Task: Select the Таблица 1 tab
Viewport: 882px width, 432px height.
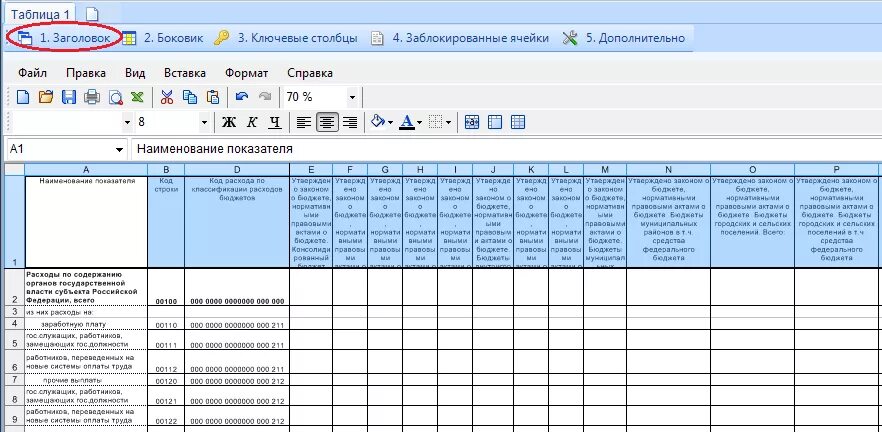Action: tap(40, 14)
